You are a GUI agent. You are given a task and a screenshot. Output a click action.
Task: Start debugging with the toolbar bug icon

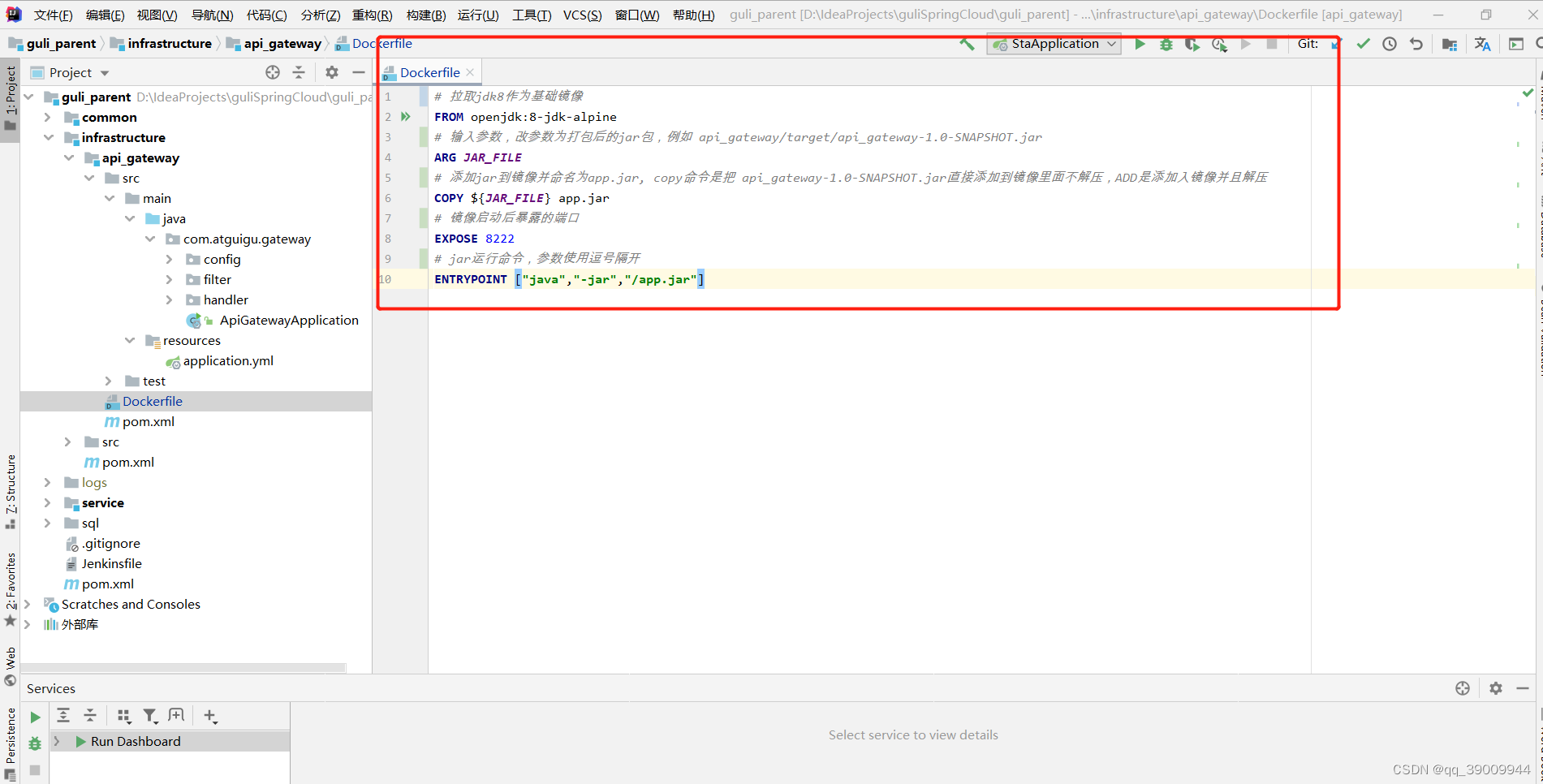[x=1166, y=45]
